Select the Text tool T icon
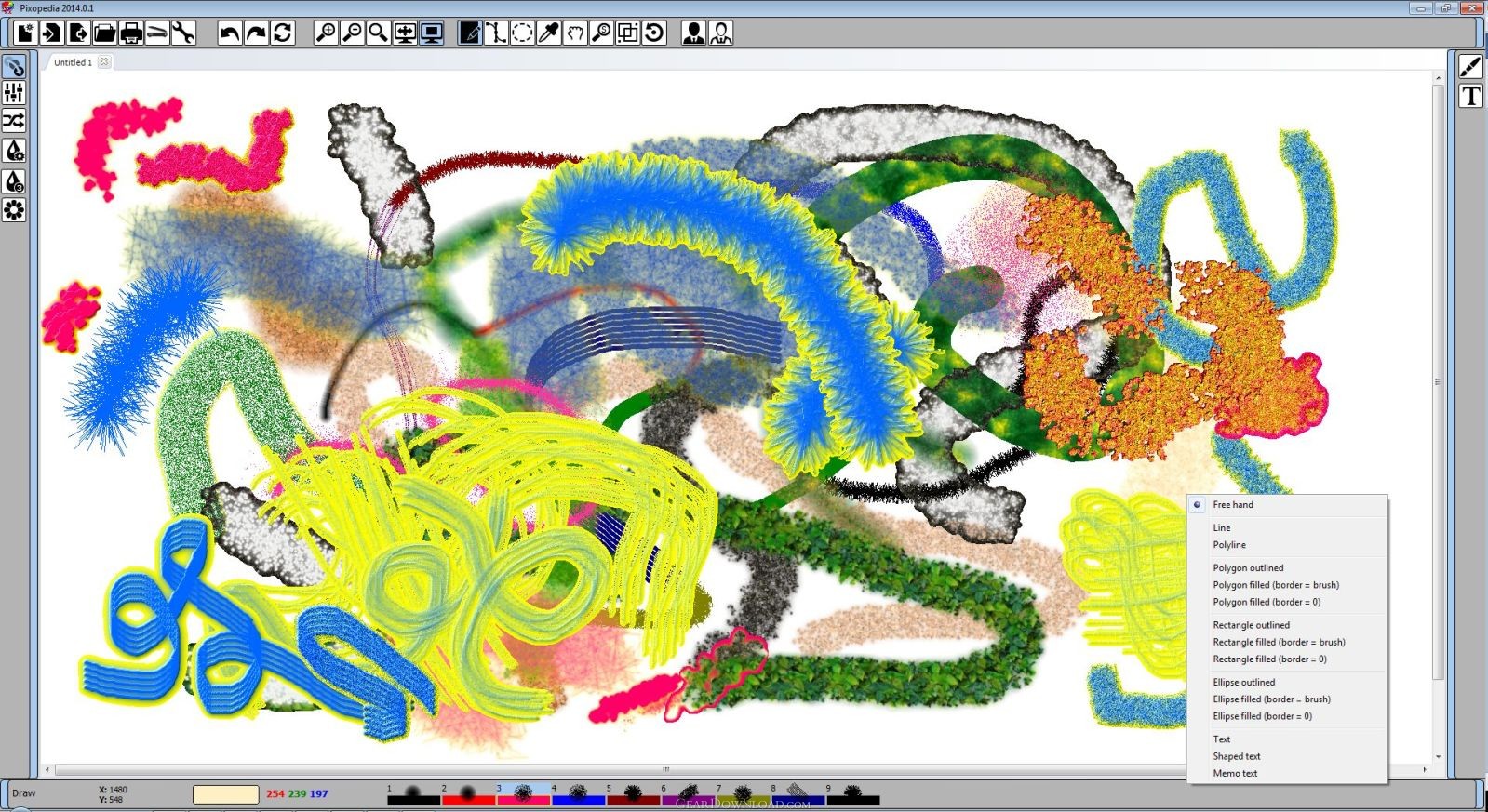 pyautogui.click(x=1470, y=96)
